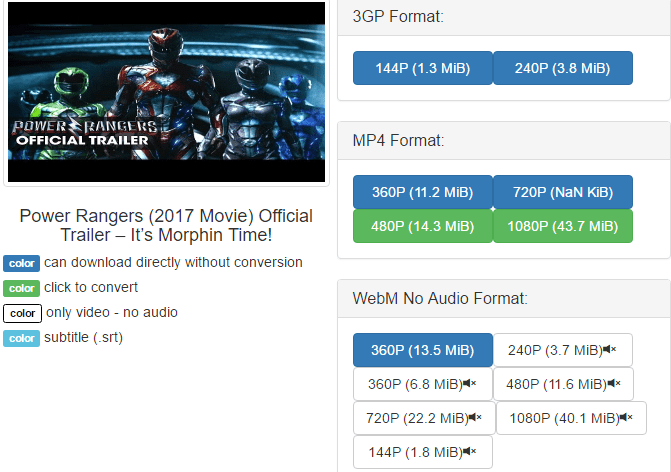The width and height of the screenshot is (671, 472).
Task: Click 'can download directly without conversion' text
Action: tap(173, 262)
